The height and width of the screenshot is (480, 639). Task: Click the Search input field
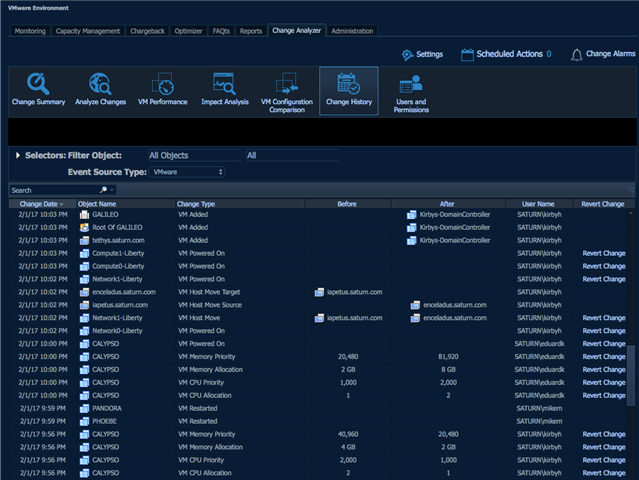pos(55,190)
